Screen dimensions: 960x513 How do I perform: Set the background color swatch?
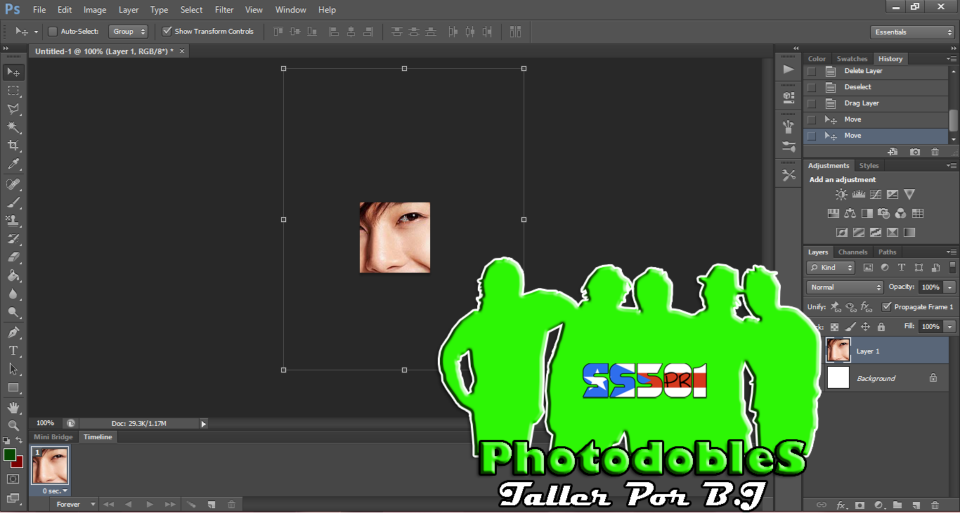[18, 463]
